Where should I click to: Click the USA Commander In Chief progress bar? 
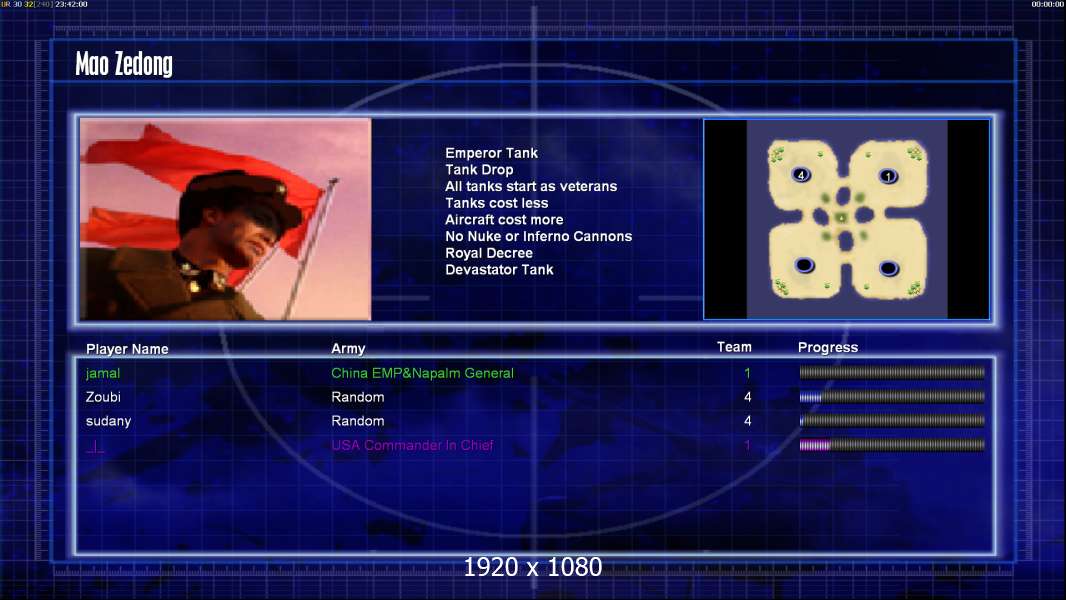(892, 445)
